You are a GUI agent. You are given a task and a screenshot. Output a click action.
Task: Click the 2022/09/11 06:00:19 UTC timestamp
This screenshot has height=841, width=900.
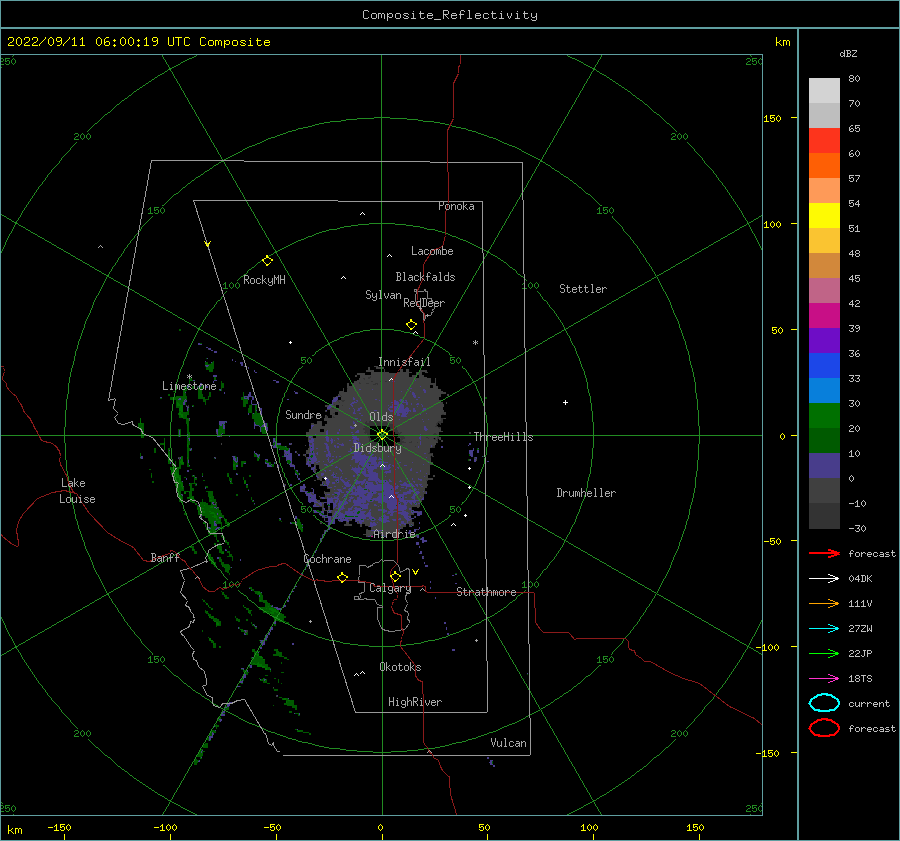point(138,42)
